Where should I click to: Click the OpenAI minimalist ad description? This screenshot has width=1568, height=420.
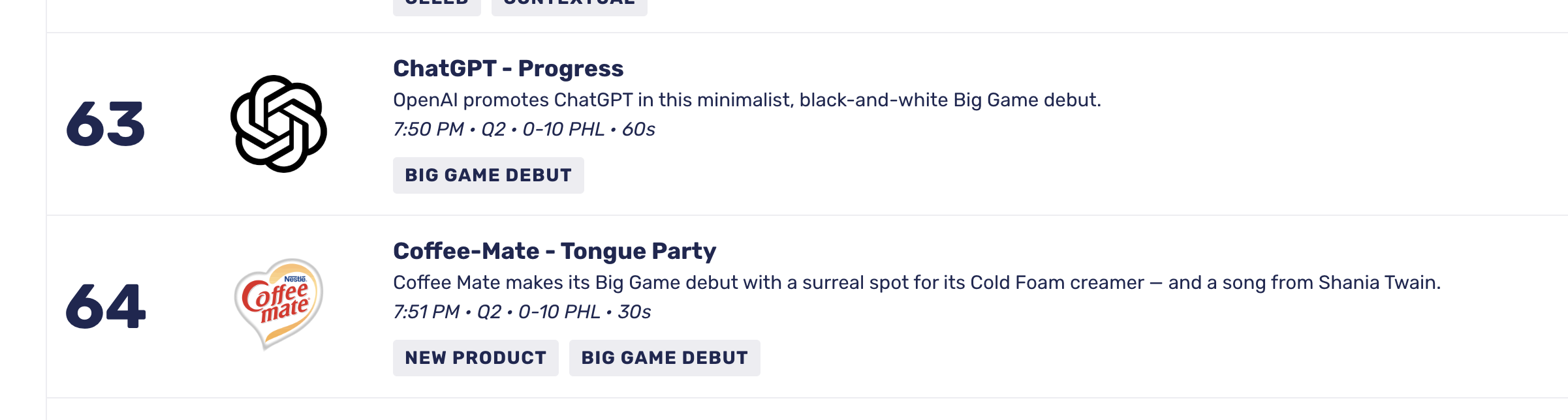pos(747,100)
